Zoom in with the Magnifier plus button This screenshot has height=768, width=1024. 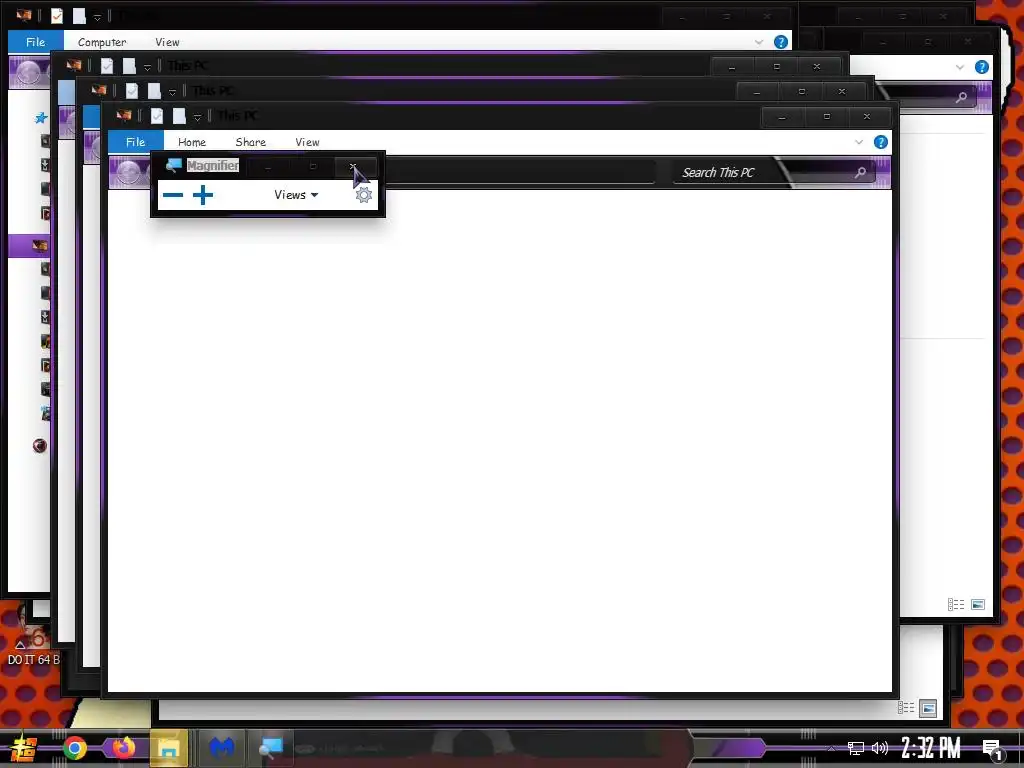pos(203,195)
